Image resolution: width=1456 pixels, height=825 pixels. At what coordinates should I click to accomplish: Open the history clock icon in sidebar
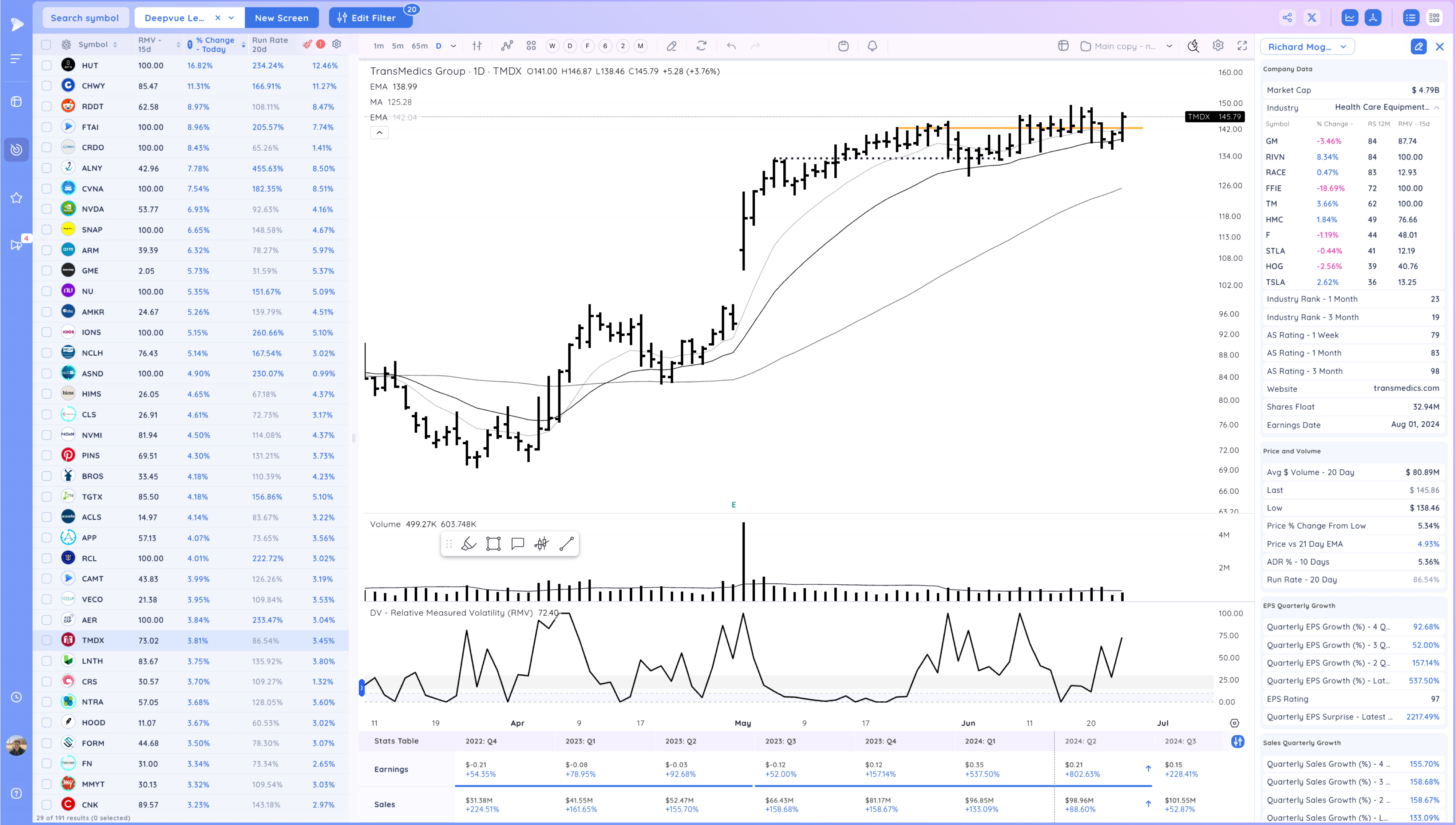(x=16, y=697)
